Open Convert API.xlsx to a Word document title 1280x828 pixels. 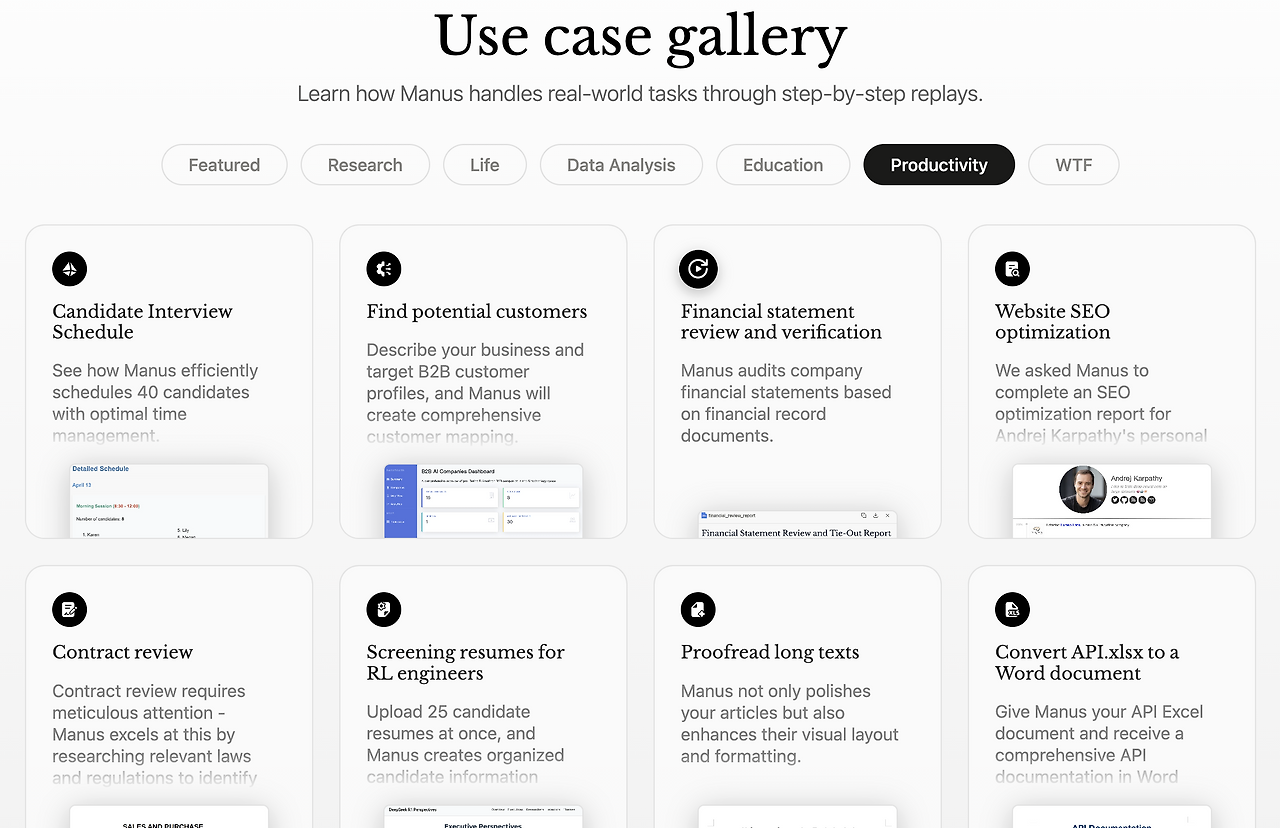click(1087, 663)
